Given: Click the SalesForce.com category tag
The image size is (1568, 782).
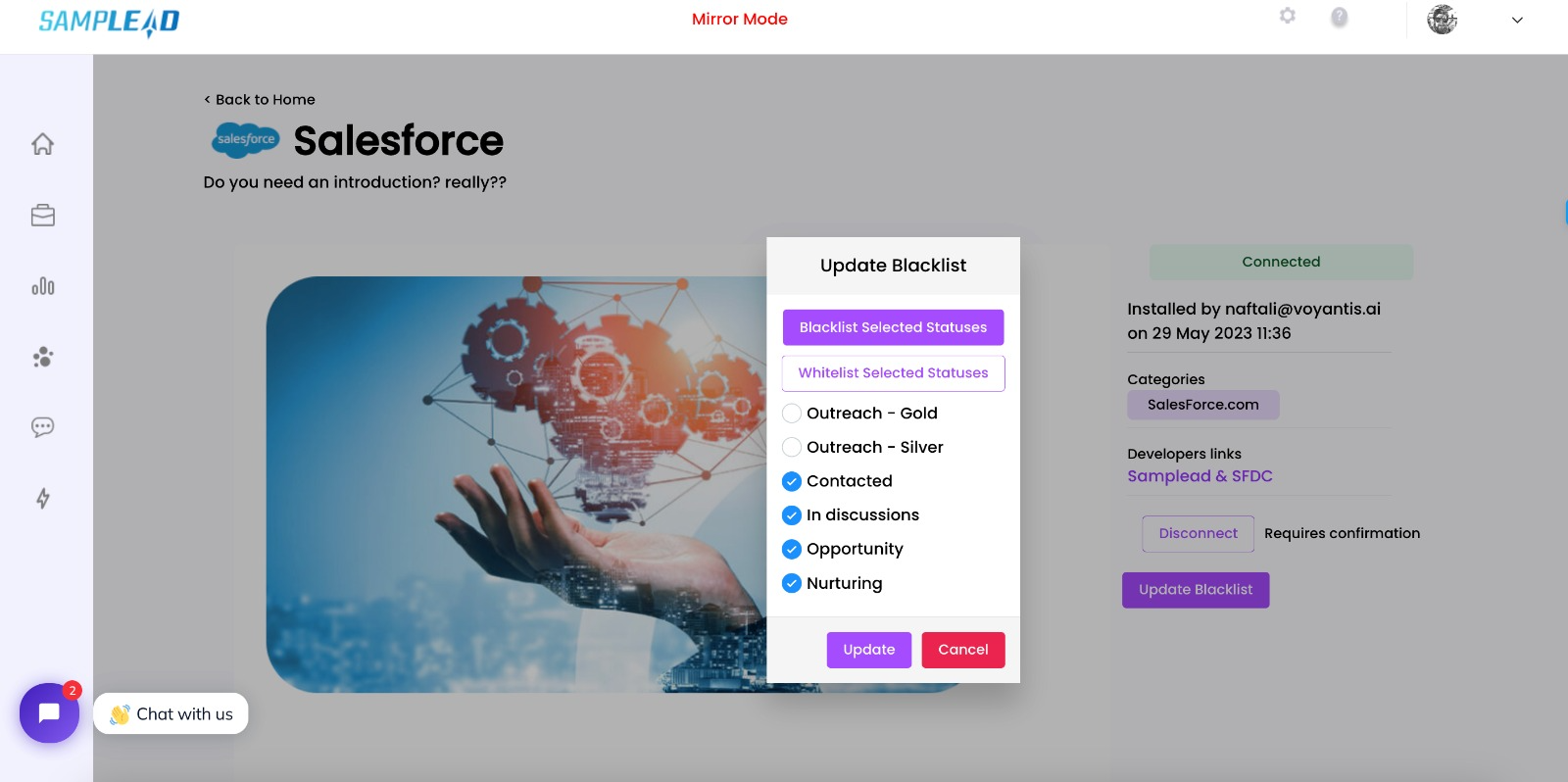Looking at the screenshot, I should click(1202, 405).
